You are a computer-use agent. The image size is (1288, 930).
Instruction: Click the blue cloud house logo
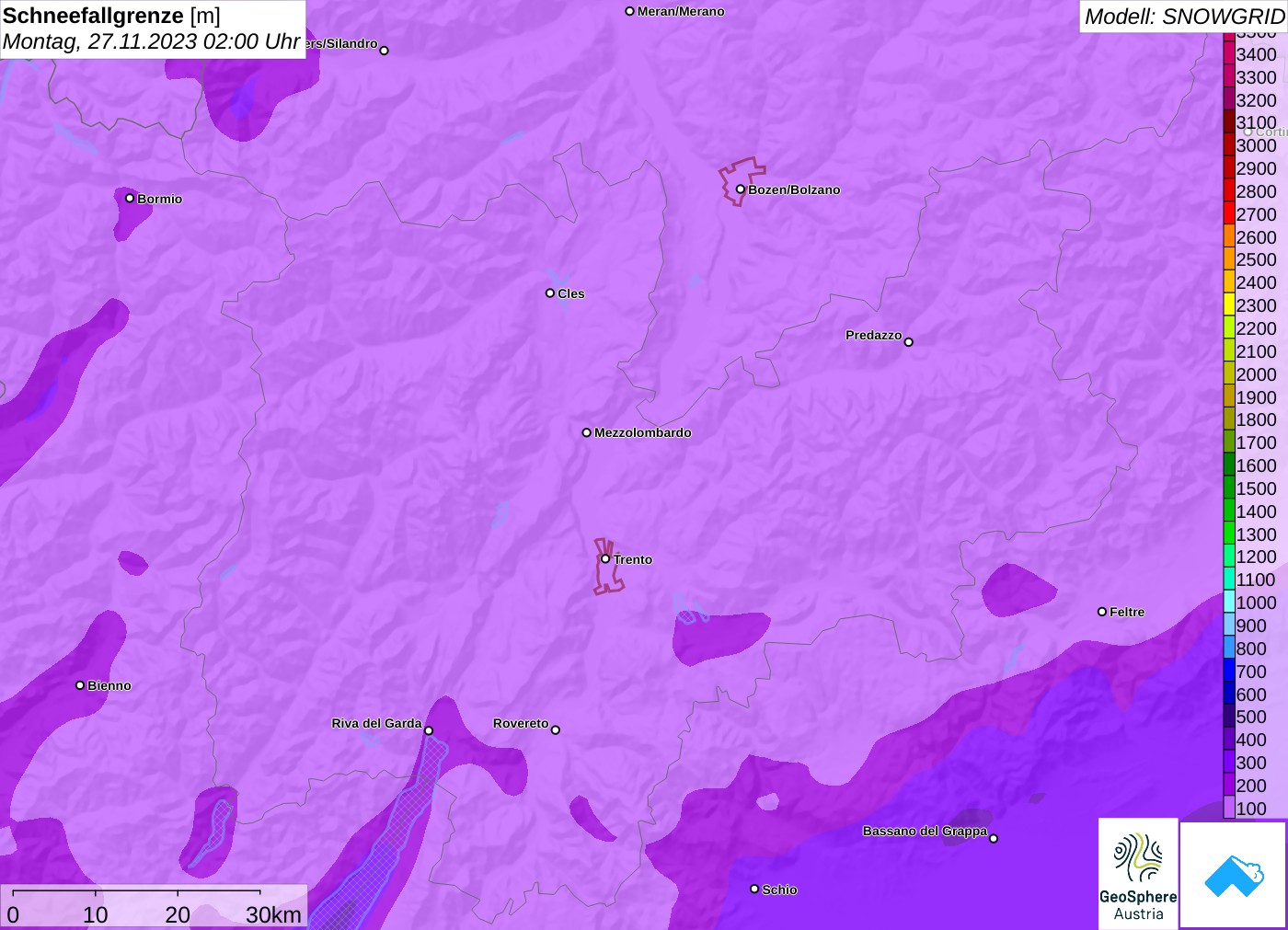coord(1234,875)
